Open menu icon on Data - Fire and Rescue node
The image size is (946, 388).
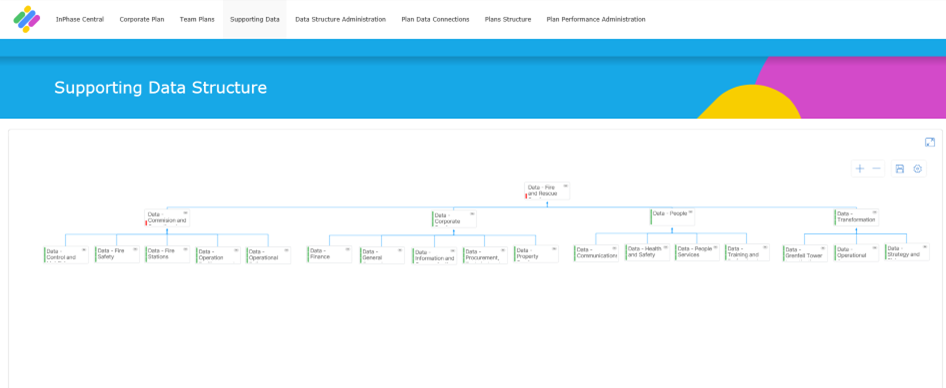565,186
